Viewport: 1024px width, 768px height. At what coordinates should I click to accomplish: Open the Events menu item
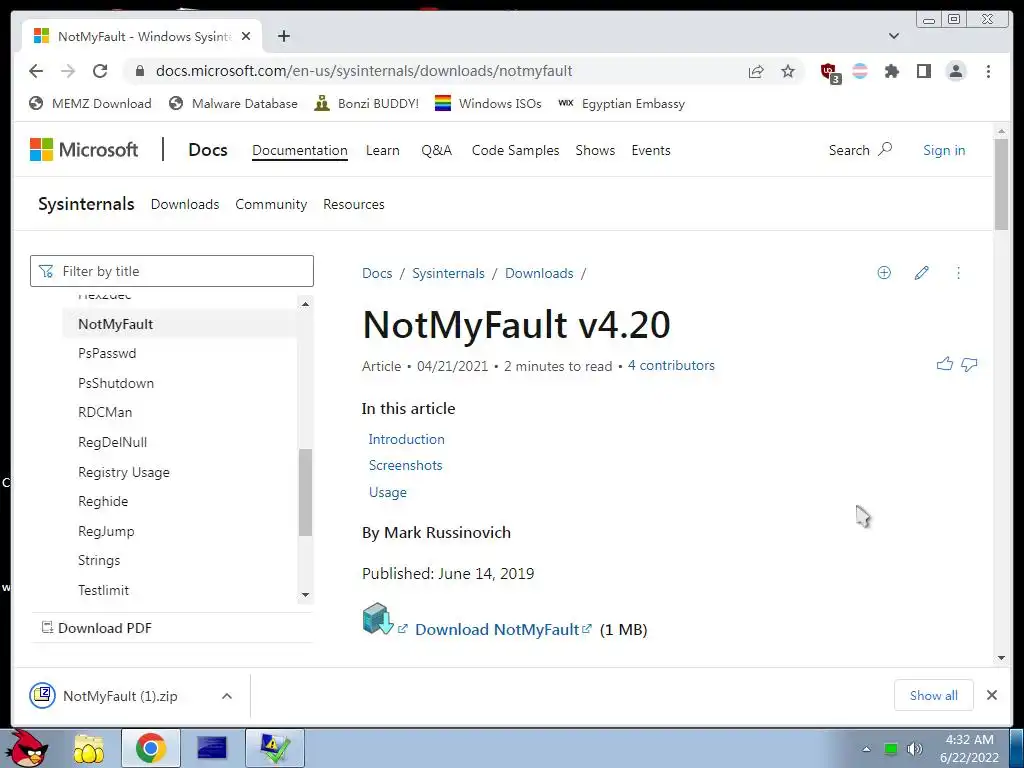point(650,150)
